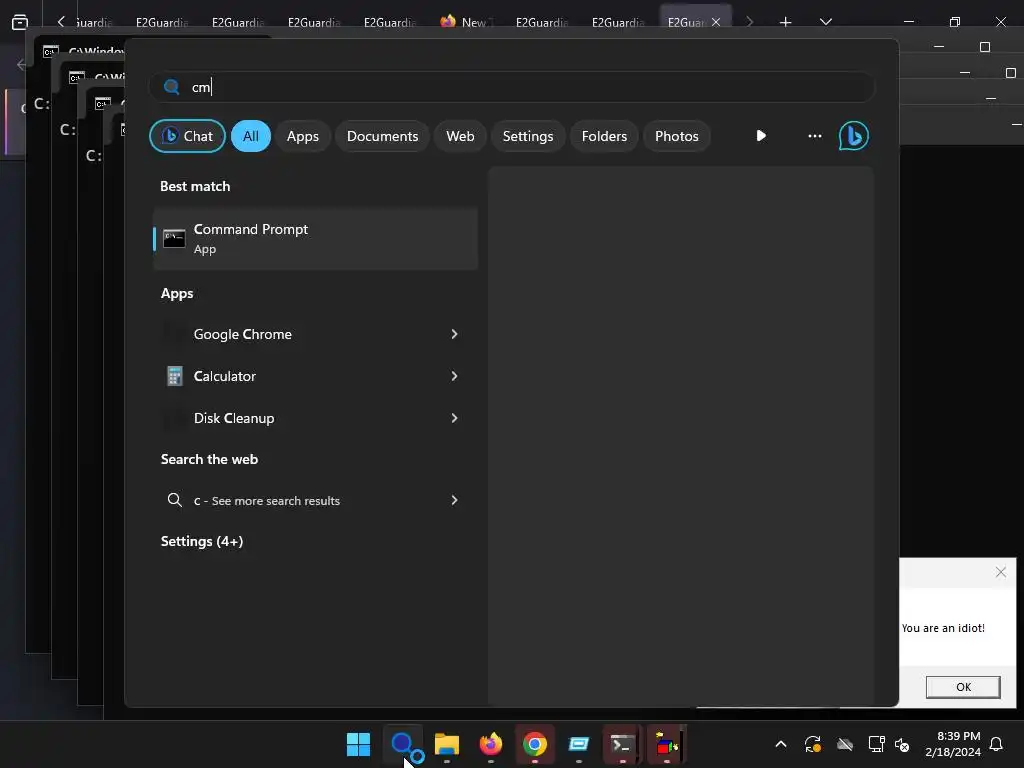Image resolution: width=1024 pixels, height=768 pixels.
Task: Dismiss the 'You are an idiot!' dialog
Action: pyautogui.click(x=1000, y=573)
